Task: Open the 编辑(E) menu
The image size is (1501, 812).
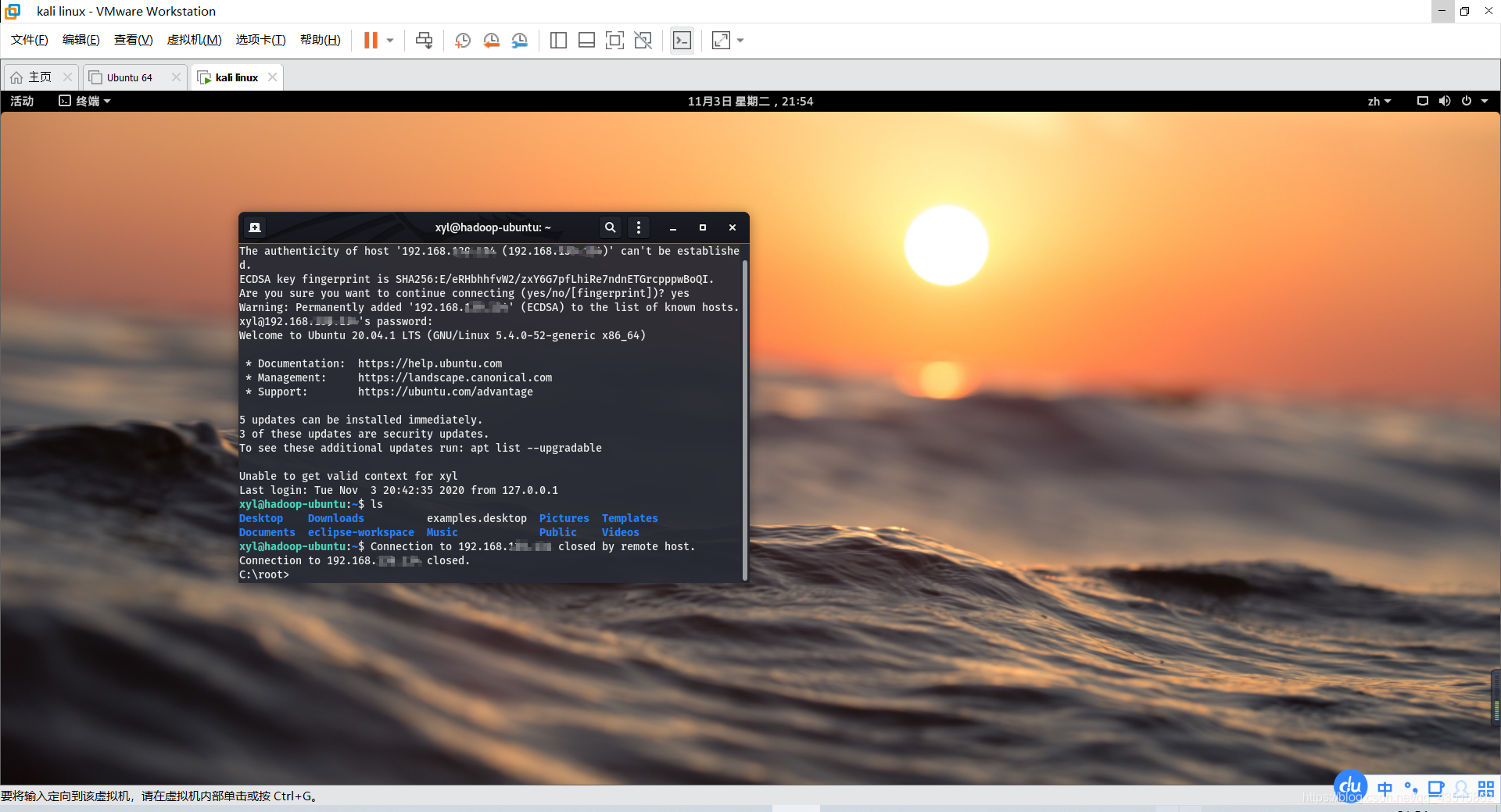Action: click(81, 40)
